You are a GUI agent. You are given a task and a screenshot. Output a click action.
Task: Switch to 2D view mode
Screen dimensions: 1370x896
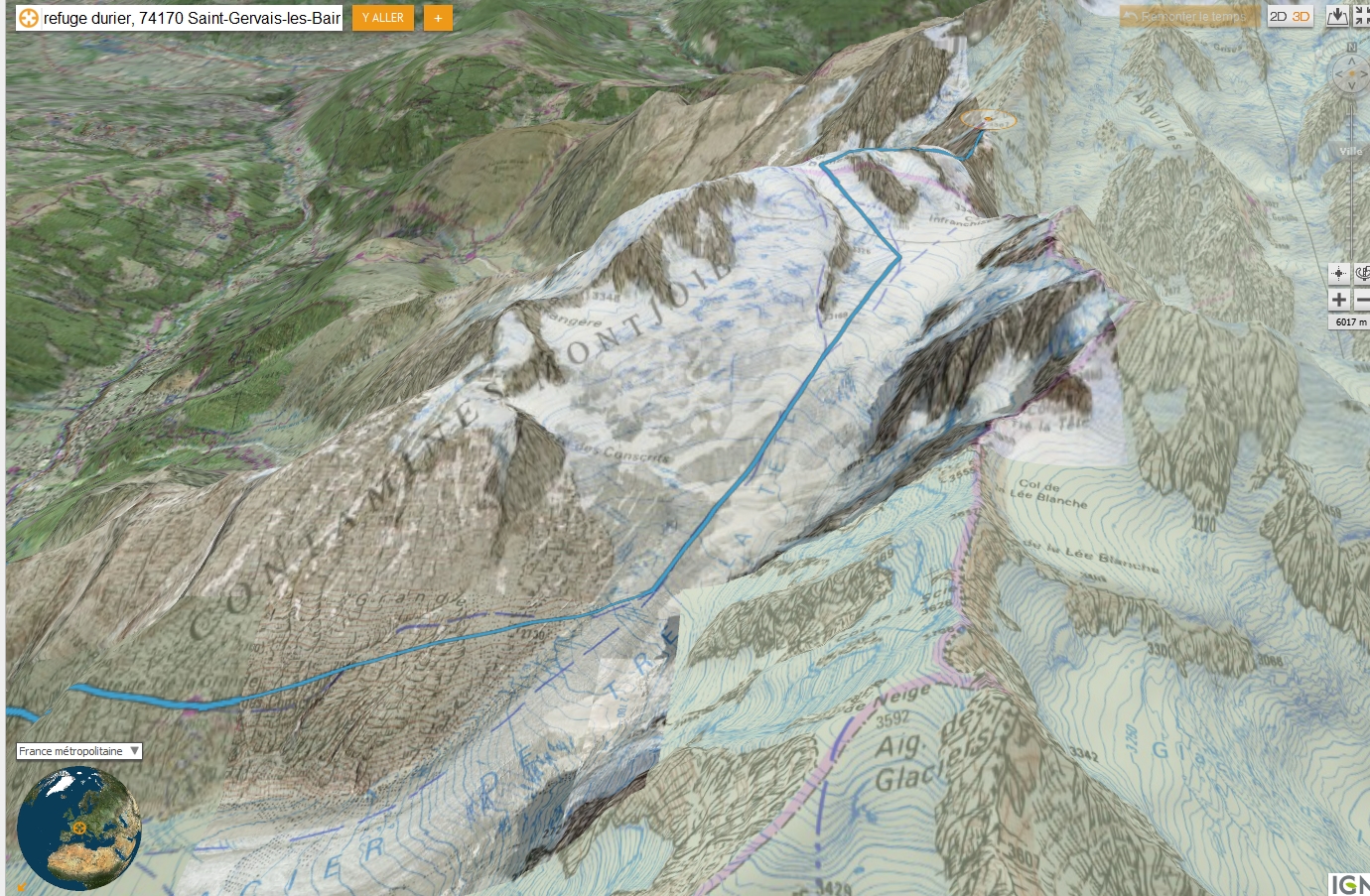click(1279, 17)
